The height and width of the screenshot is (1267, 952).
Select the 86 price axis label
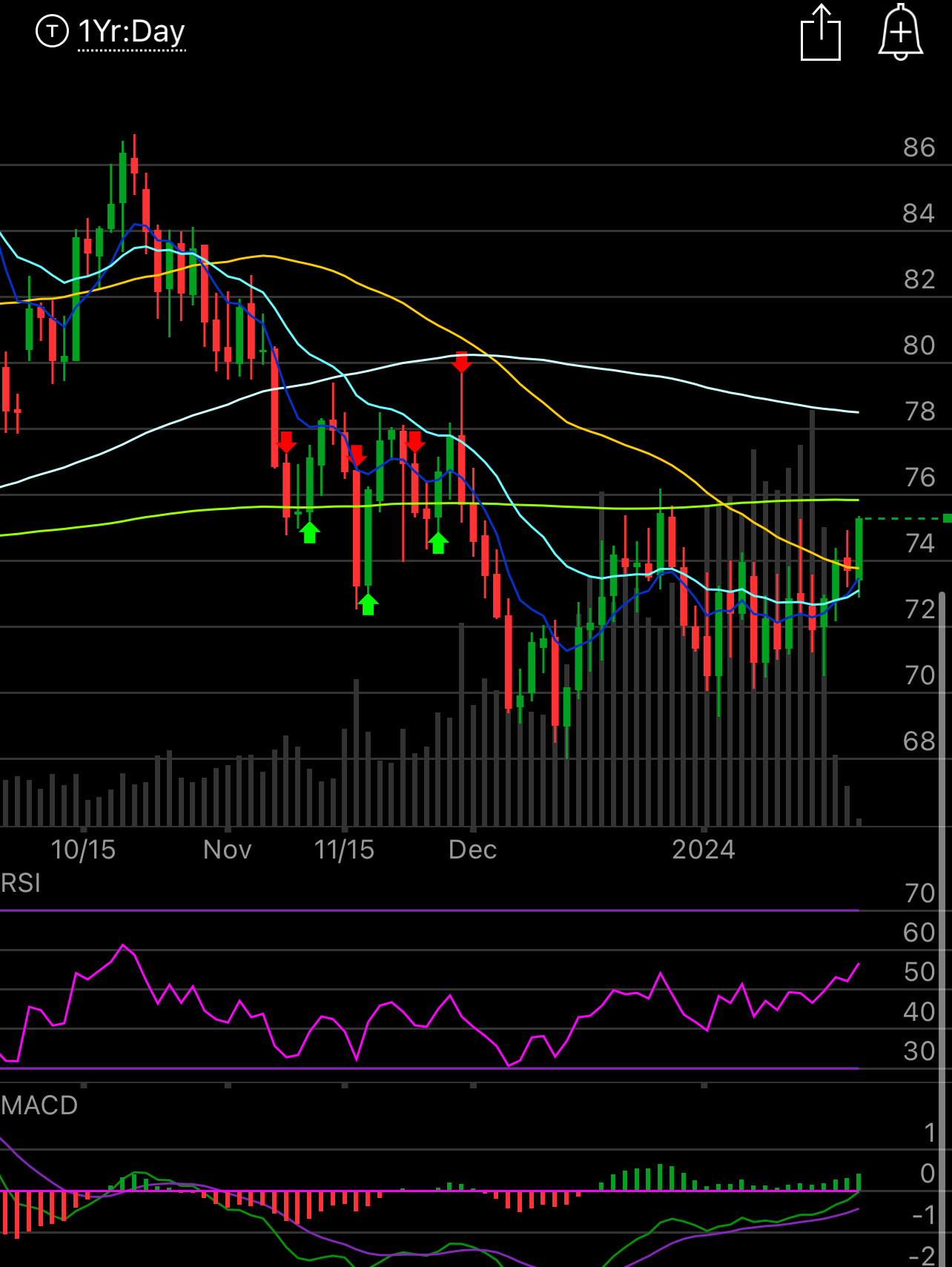919,148
